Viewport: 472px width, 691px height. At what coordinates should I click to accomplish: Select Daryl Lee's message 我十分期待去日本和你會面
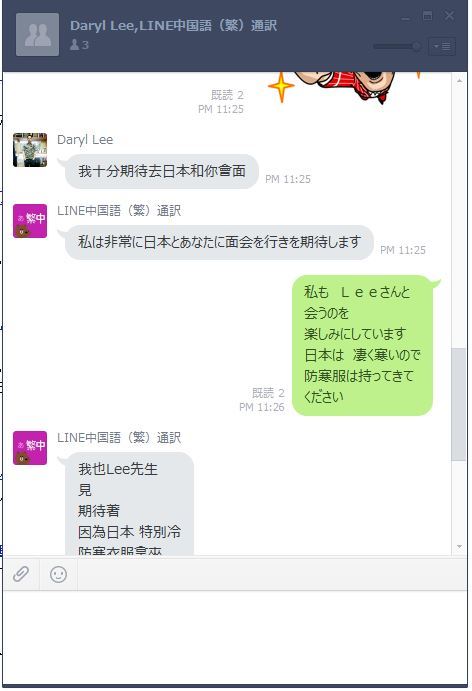pyautogui.click(x=162, y=171)
